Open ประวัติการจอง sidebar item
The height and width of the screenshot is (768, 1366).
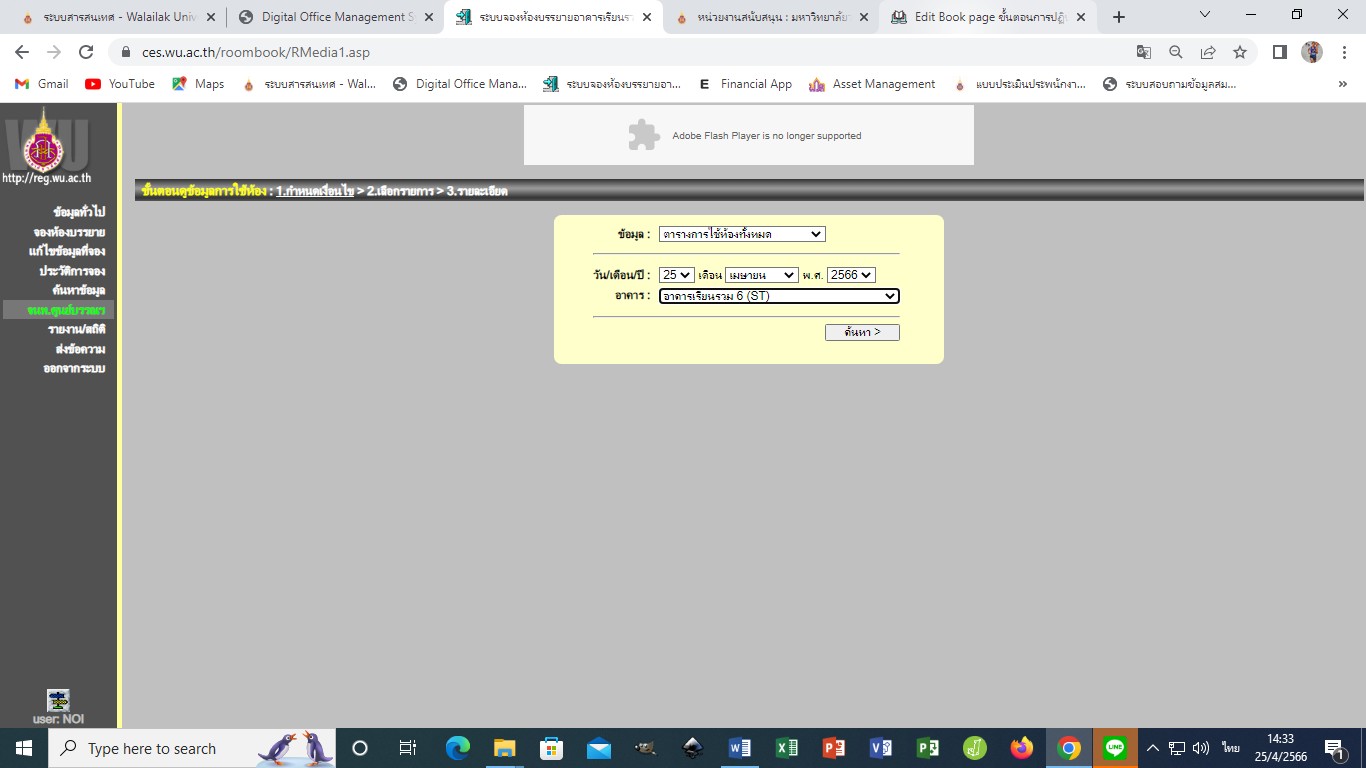click(72, 271)
